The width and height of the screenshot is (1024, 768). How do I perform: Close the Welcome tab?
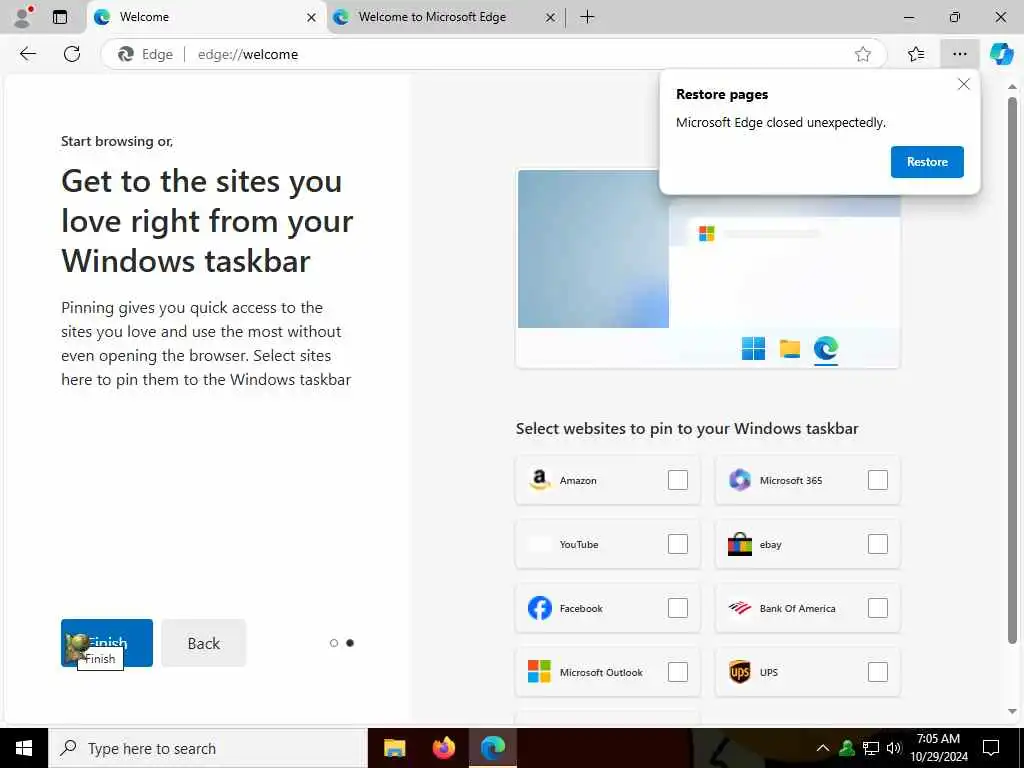312,18
